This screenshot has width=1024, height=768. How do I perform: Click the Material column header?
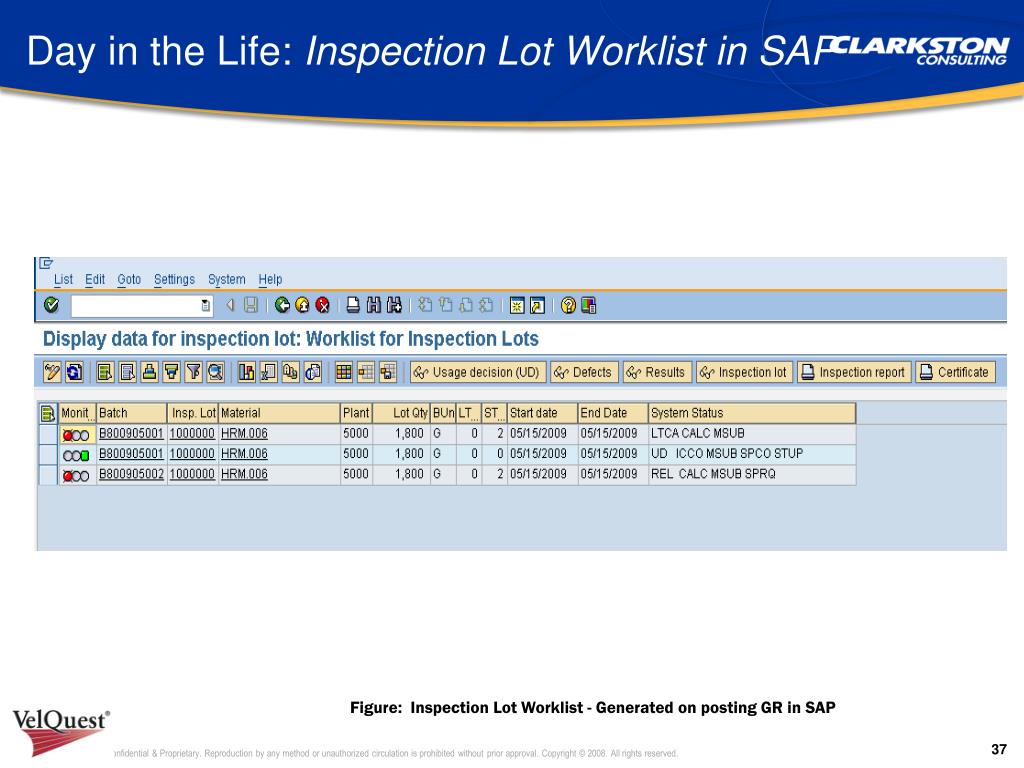point(279,413)
